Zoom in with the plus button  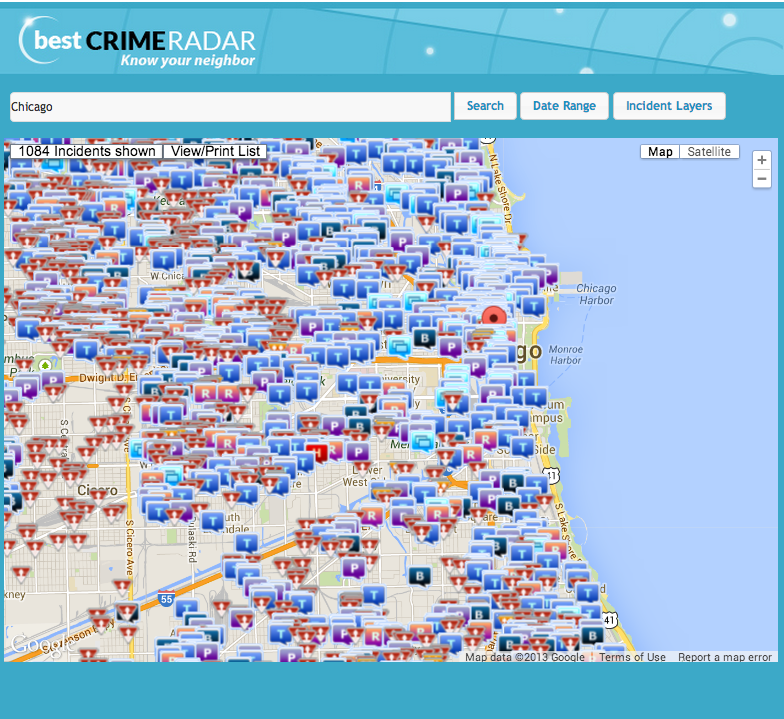pos(762,160)
